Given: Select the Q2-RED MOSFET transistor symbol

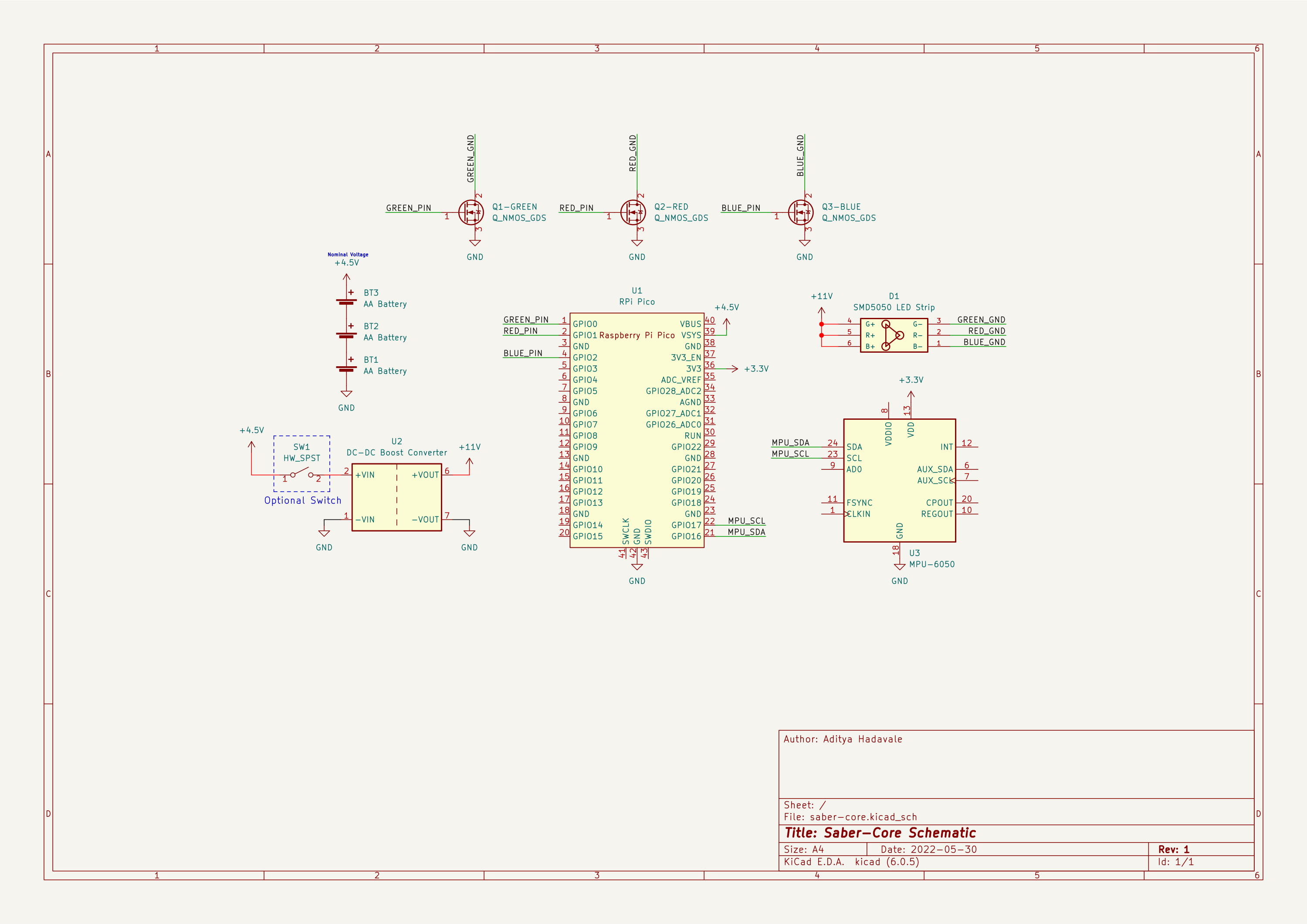Looking at the screenshot, I should (633, 212).
